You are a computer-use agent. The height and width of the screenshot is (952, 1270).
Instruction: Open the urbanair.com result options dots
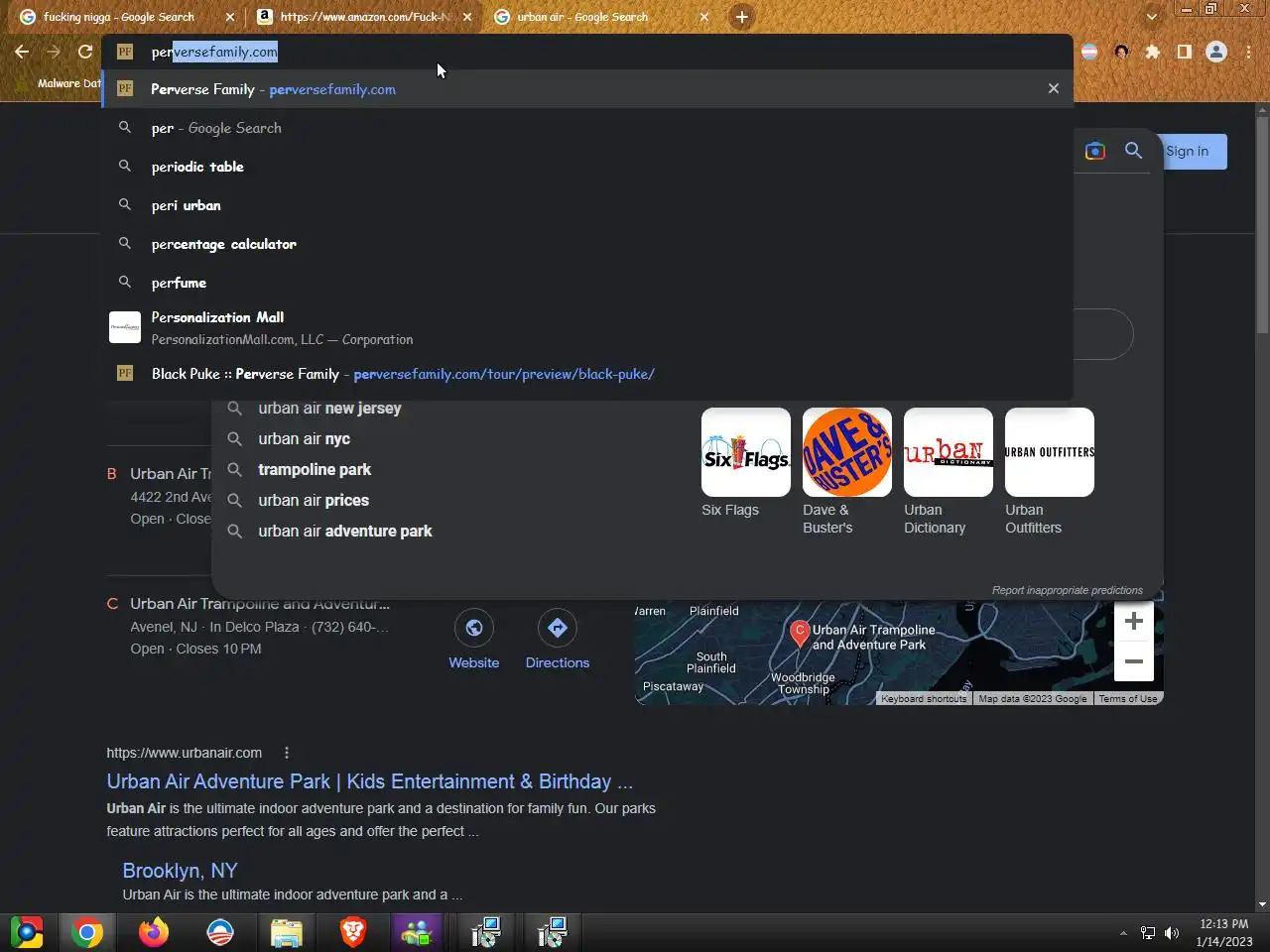pos(287,753)
